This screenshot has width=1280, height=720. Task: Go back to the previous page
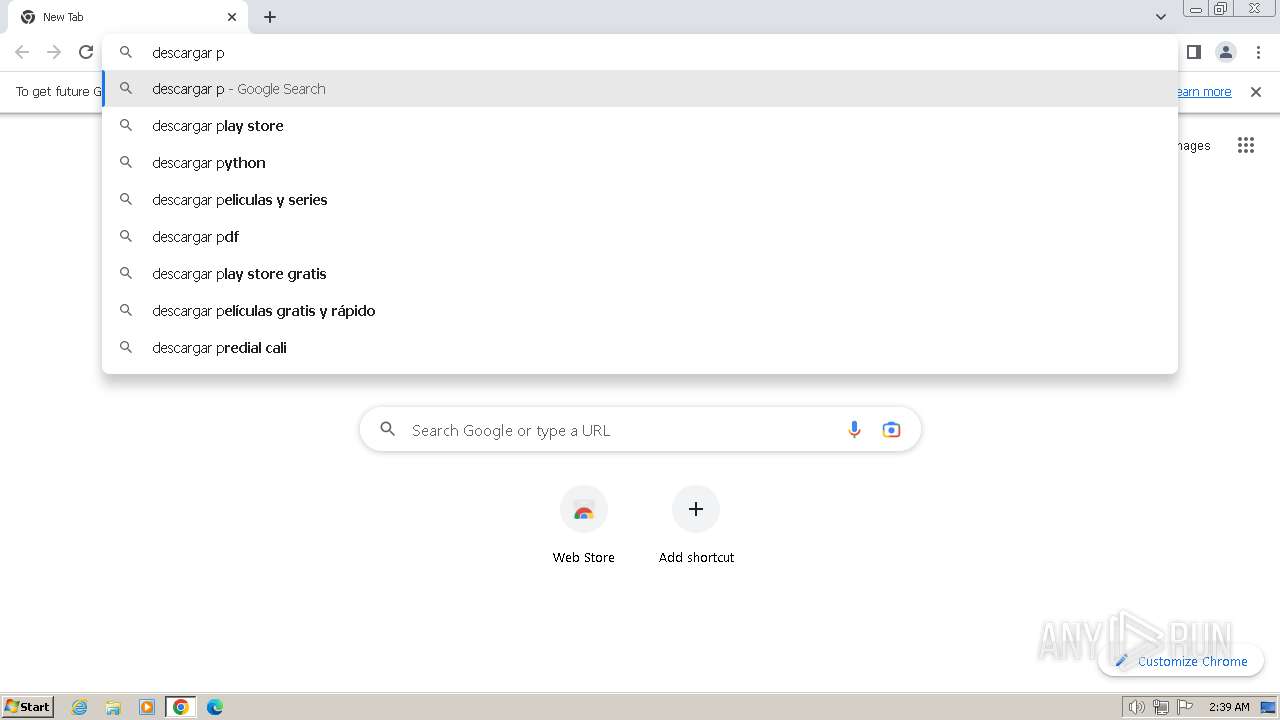coord(22,52)
